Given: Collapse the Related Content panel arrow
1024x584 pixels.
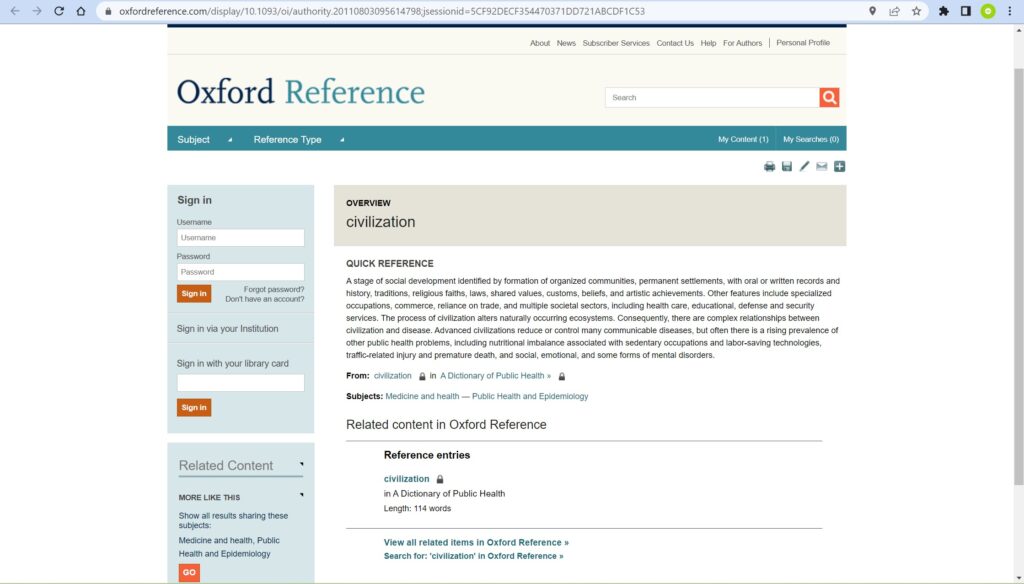Looking at the screenshot, I should (301, 464).
